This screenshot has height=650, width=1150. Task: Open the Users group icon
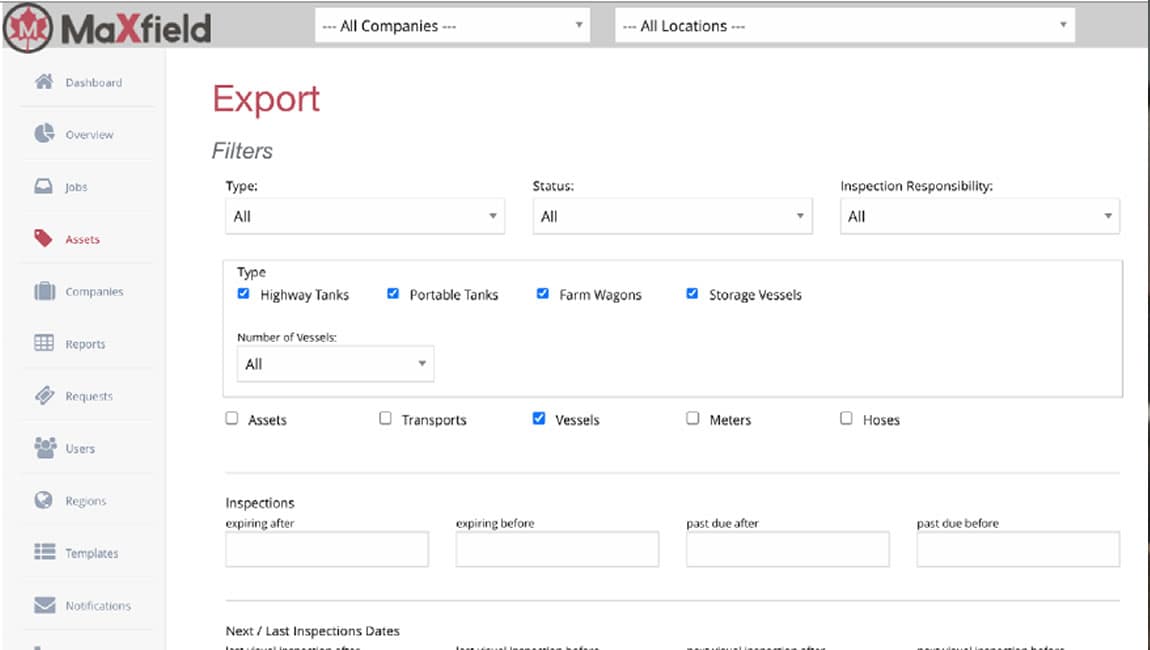44,448
